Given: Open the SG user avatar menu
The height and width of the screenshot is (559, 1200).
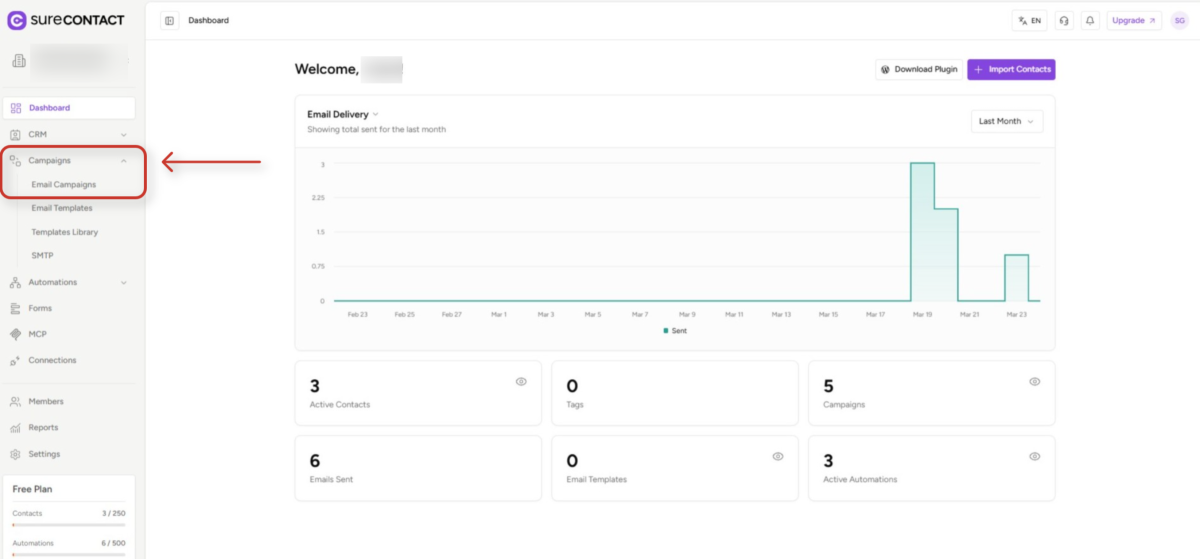Looking at the screenshot, I should 1179,20.
